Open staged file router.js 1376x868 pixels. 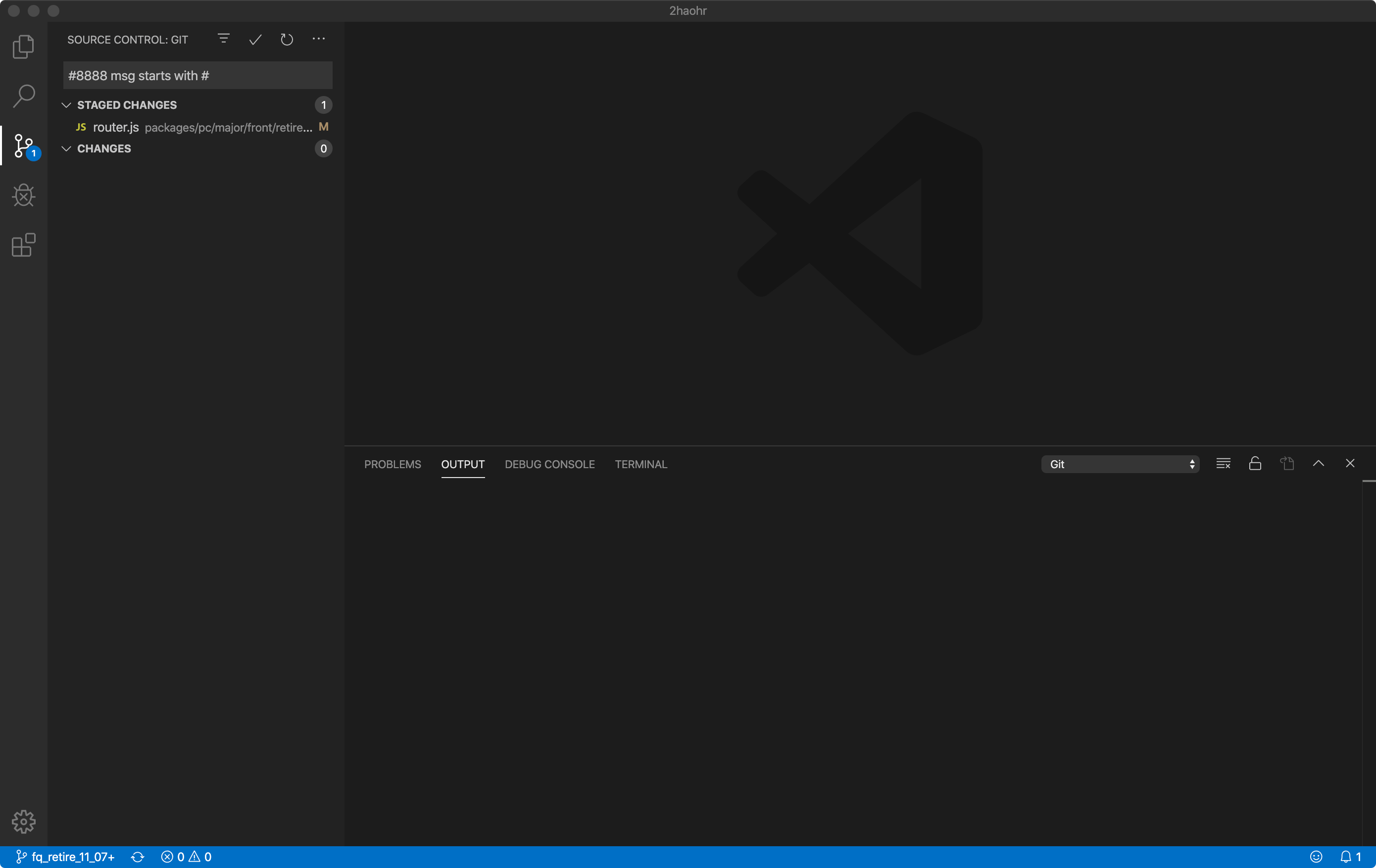(116, 127)
